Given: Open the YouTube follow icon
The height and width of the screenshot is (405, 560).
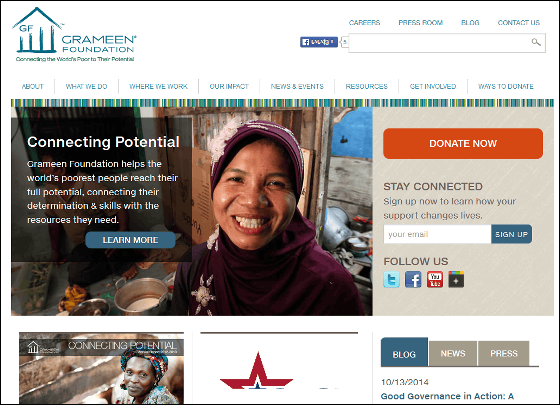Looking at the screenshot, I should [x=435, y=279].
